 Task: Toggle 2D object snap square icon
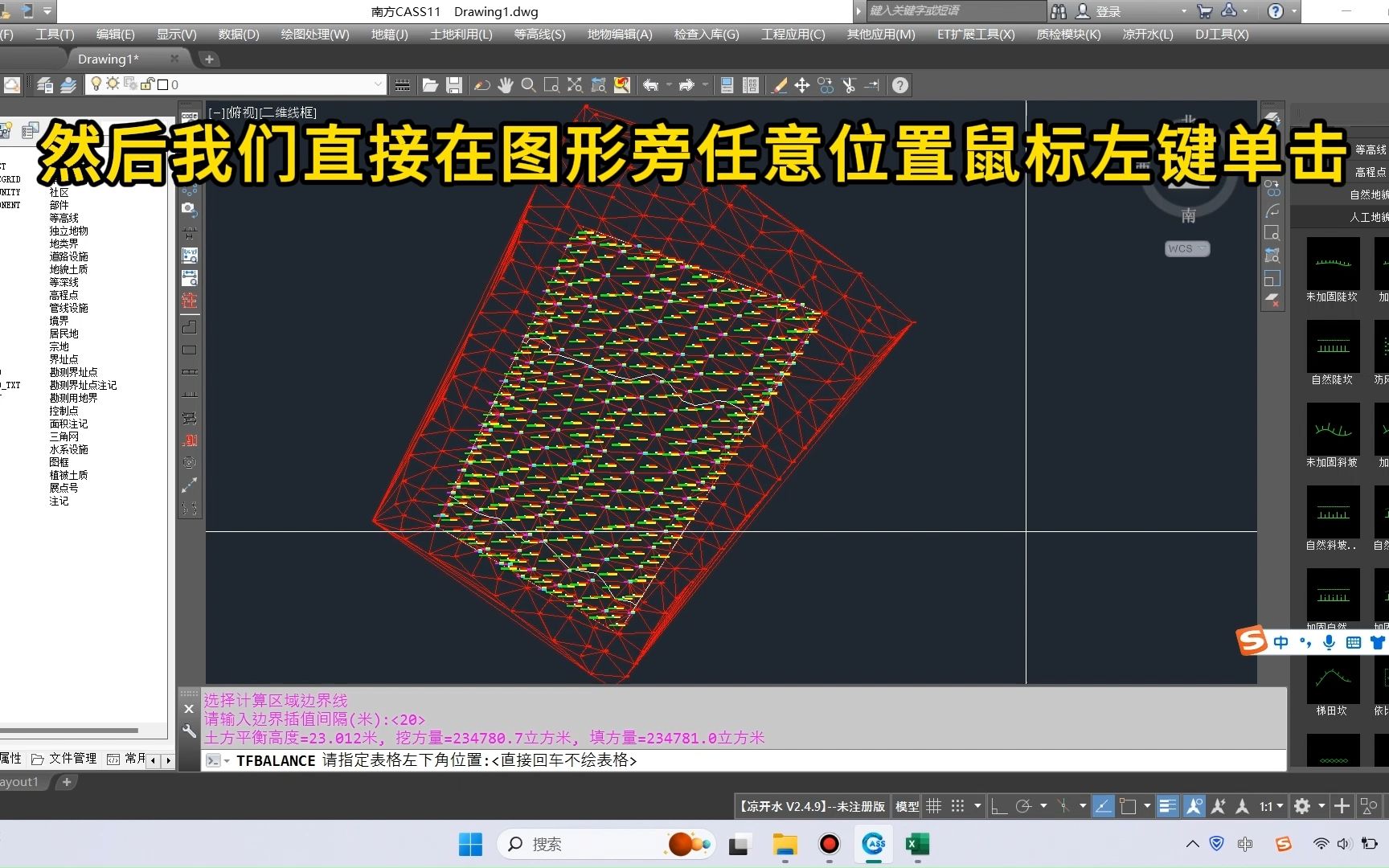click(x=1128, y=806)
